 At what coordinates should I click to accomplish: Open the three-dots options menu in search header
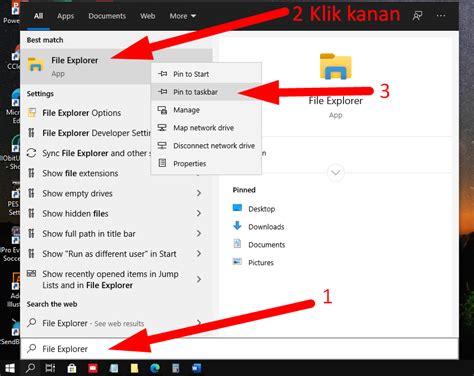tap(441, 16)
